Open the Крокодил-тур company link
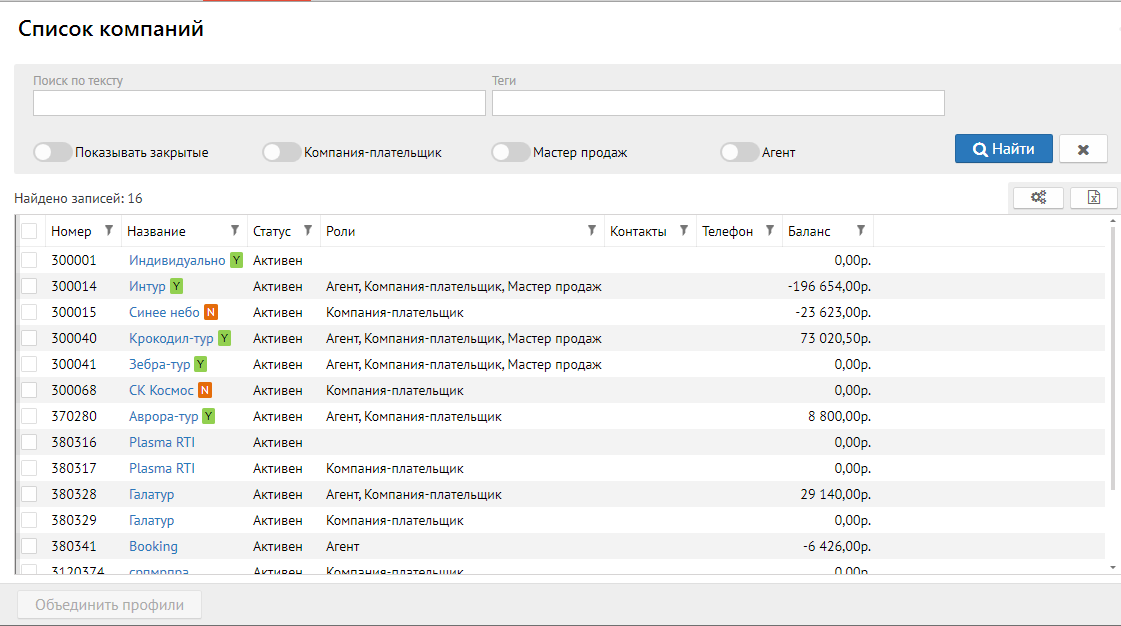Viewport: 1121px width, 626px height. (171, 338)
